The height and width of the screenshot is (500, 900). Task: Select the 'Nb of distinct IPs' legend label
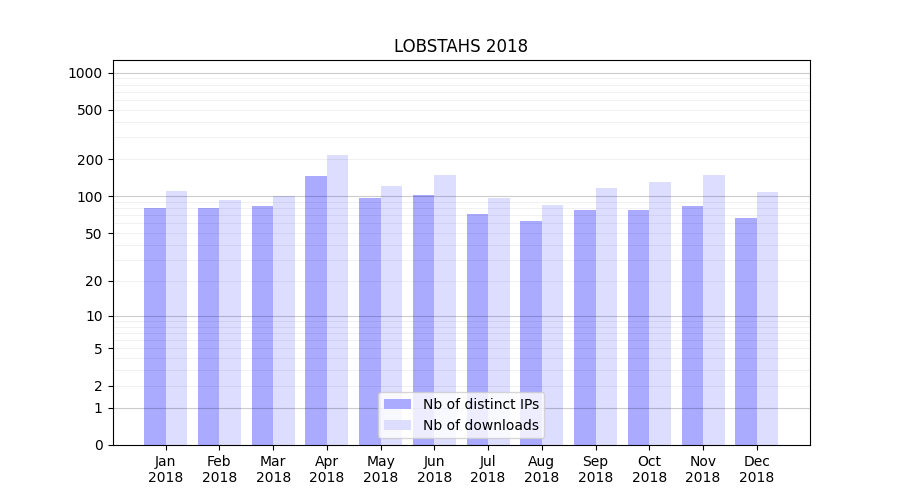480,404
